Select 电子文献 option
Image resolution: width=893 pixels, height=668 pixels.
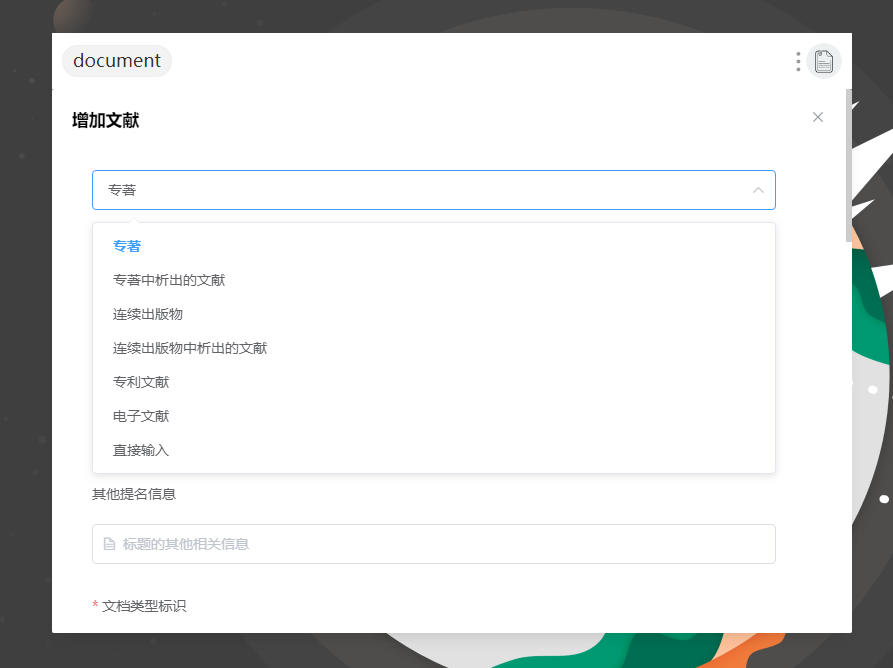click(433, 416)
